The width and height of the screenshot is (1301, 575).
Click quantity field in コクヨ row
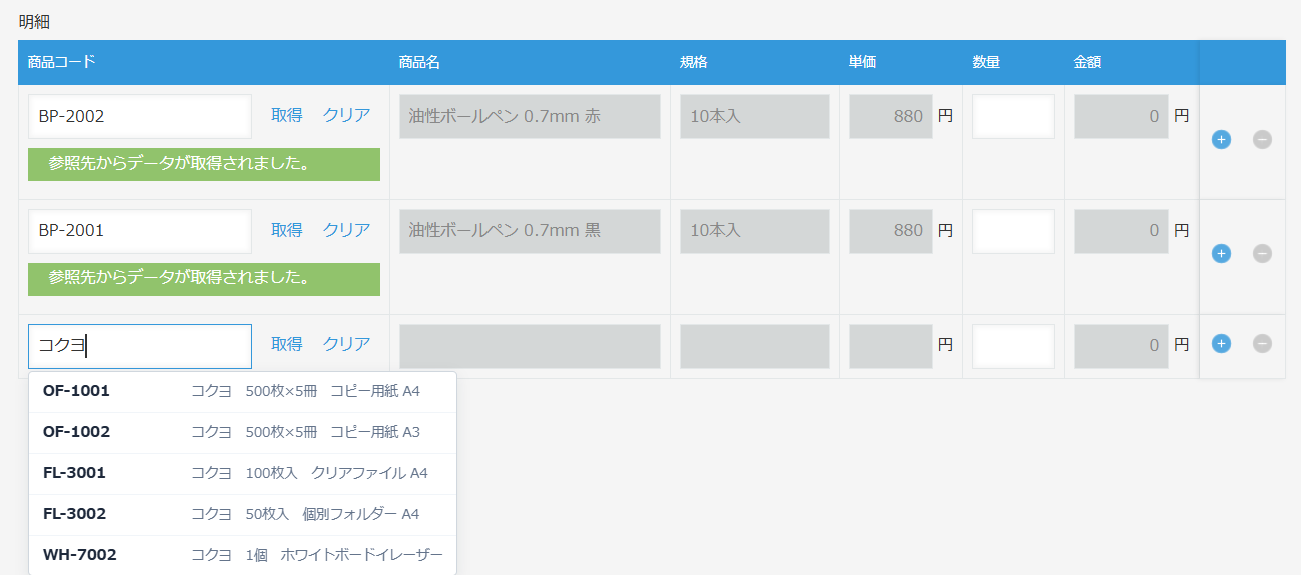click(x=1013, y=346)
